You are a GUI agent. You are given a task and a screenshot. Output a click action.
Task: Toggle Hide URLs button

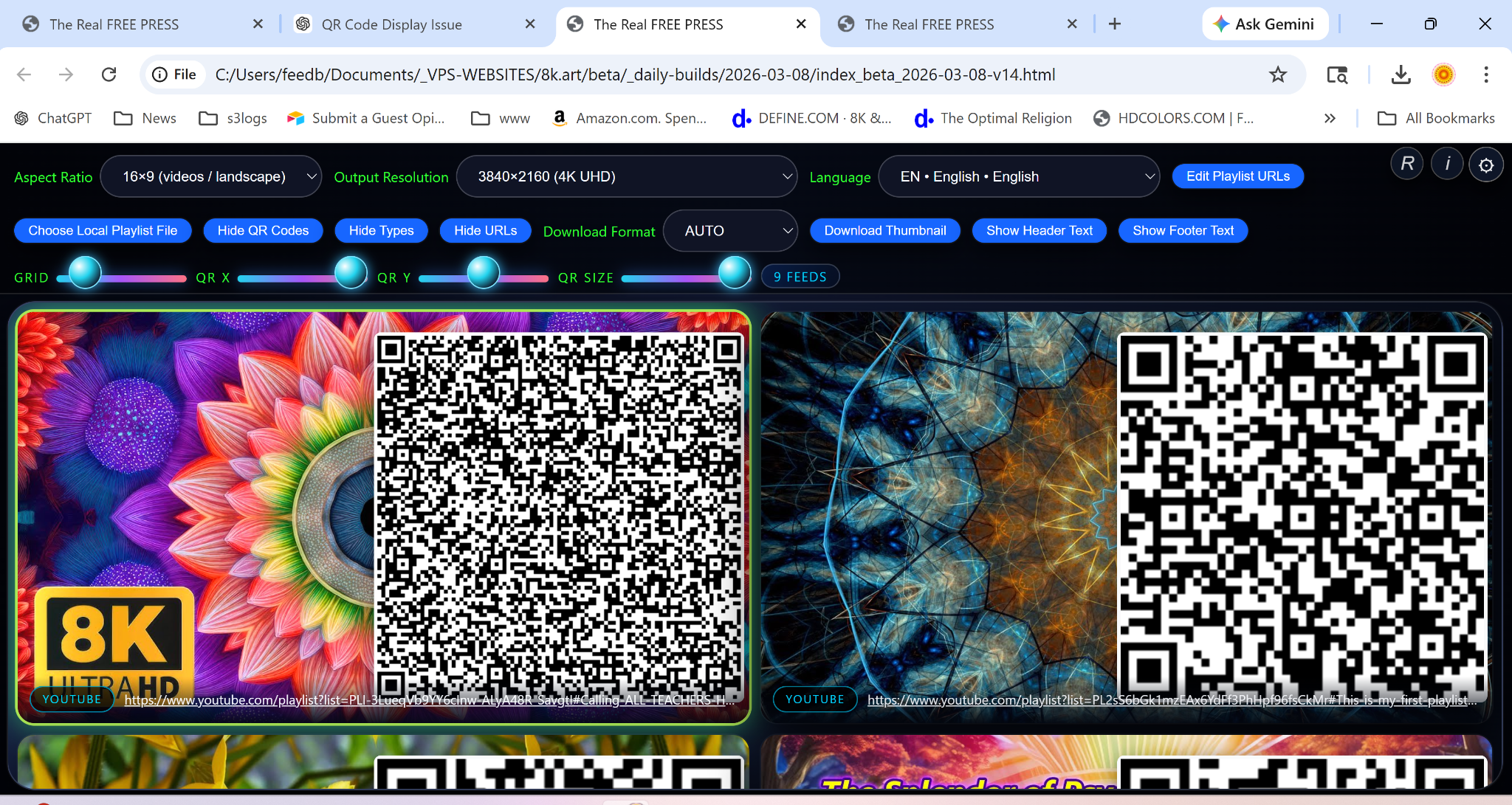(485, 230)
